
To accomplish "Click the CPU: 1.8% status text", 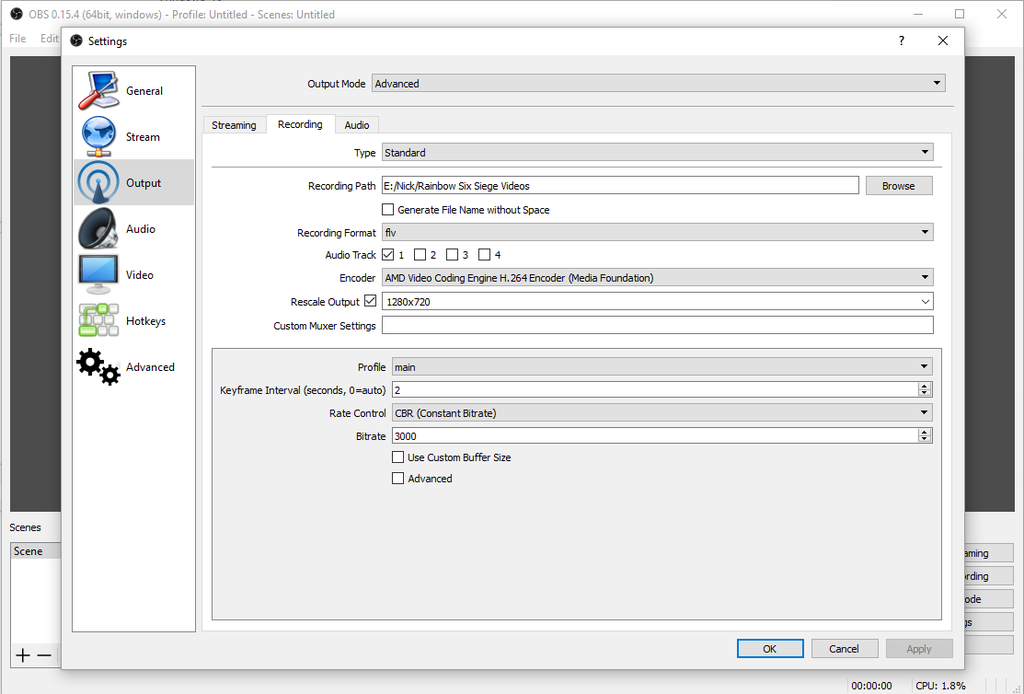I will (940, 686).
